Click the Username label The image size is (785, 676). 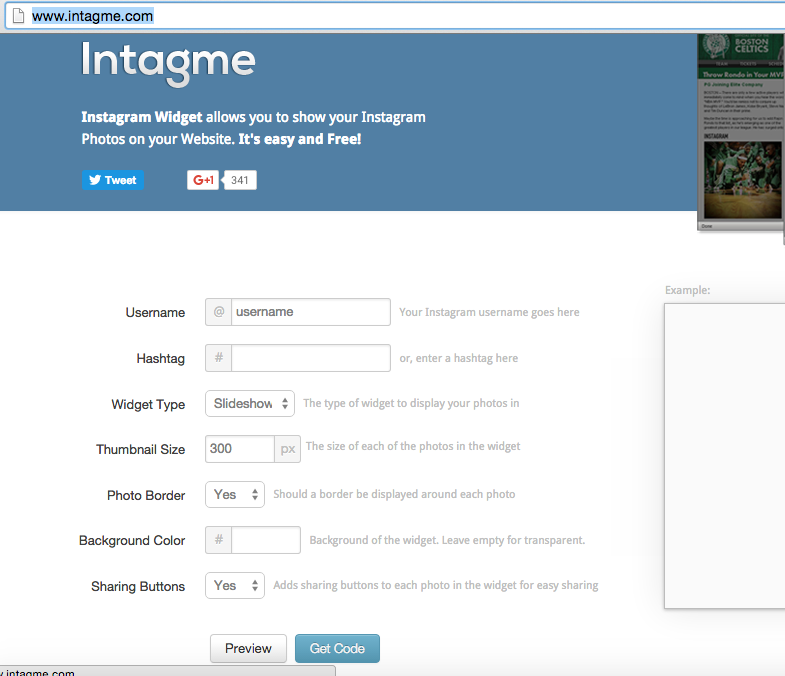pos(155,312)
